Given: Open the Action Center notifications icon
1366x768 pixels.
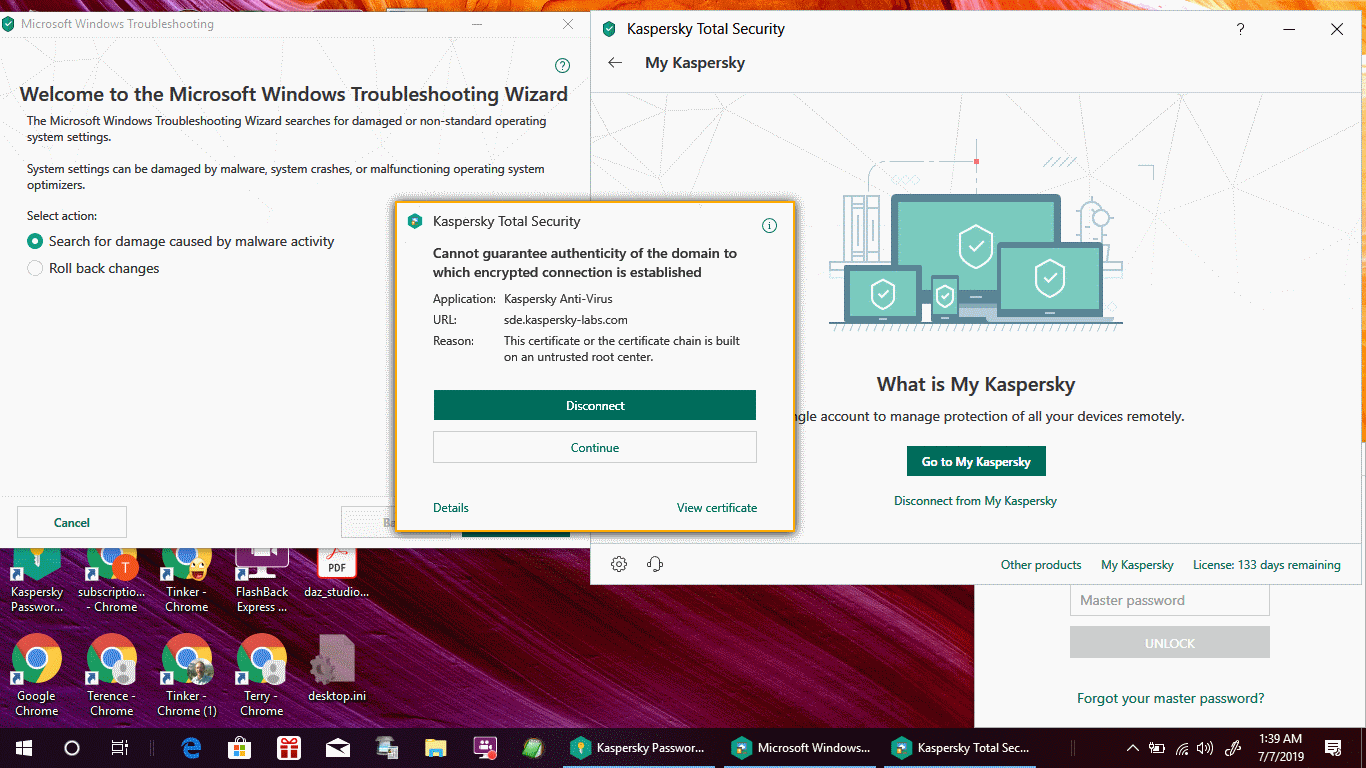Looking at the screenshot, I should coord(1333,748).
